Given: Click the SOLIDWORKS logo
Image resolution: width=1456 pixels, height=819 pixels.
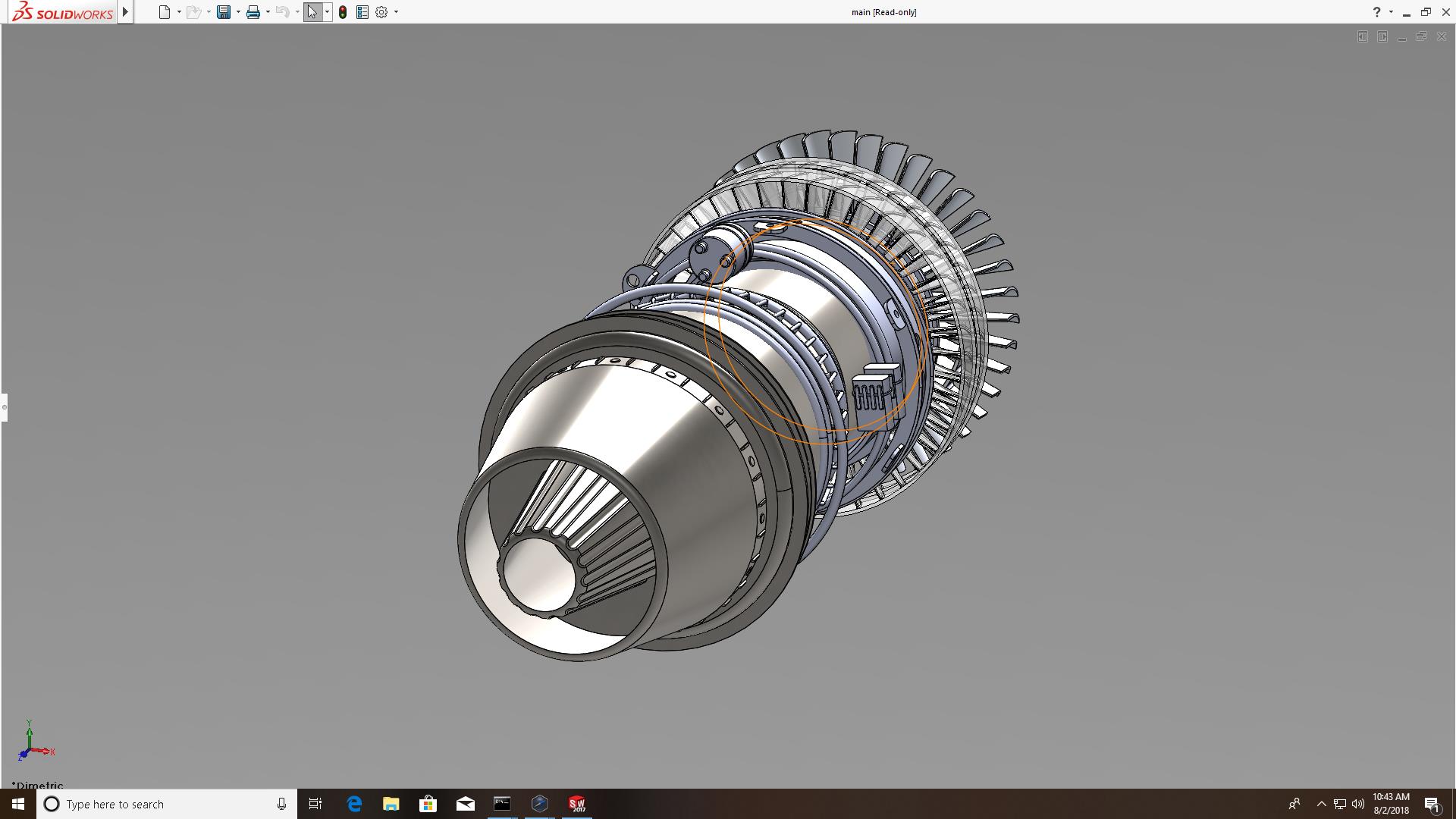Looking at the screenshot, I should (63, 12).
